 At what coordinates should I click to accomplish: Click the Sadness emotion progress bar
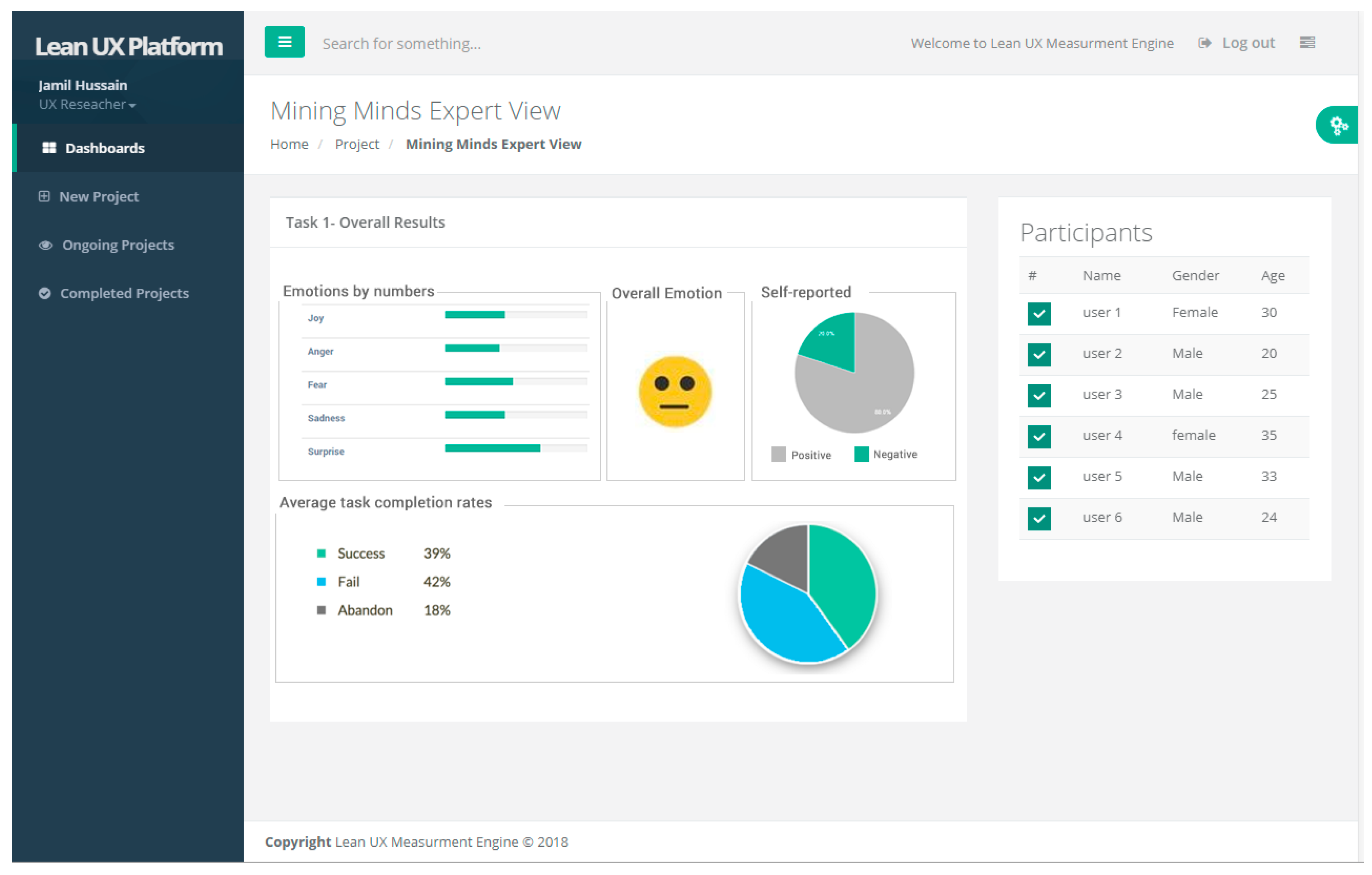(x=516, y=415)
